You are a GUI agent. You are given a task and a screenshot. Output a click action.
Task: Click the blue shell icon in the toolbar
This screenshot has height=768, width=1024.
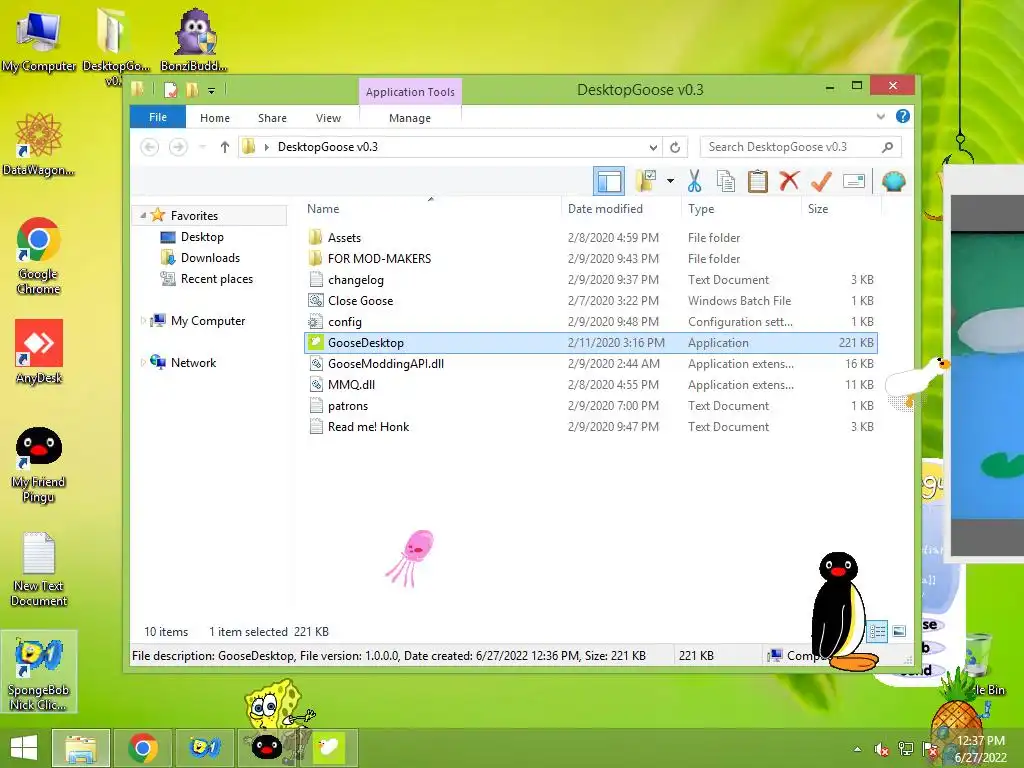pos(893,182)
